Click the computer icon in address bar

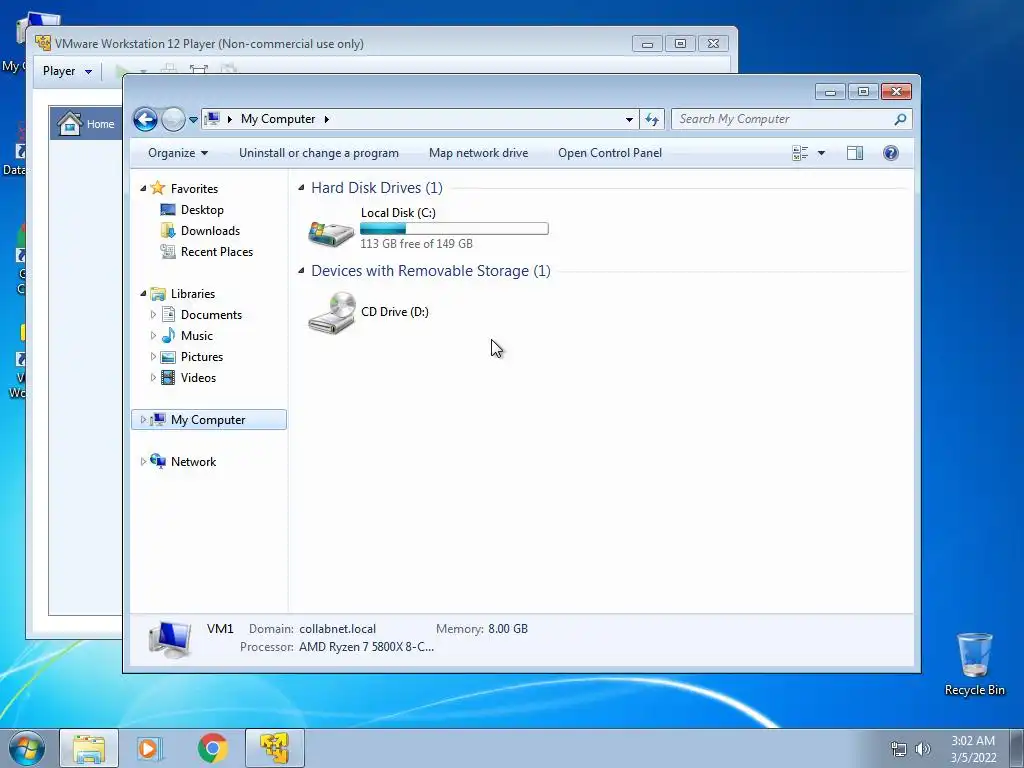(x=212, y=119)
